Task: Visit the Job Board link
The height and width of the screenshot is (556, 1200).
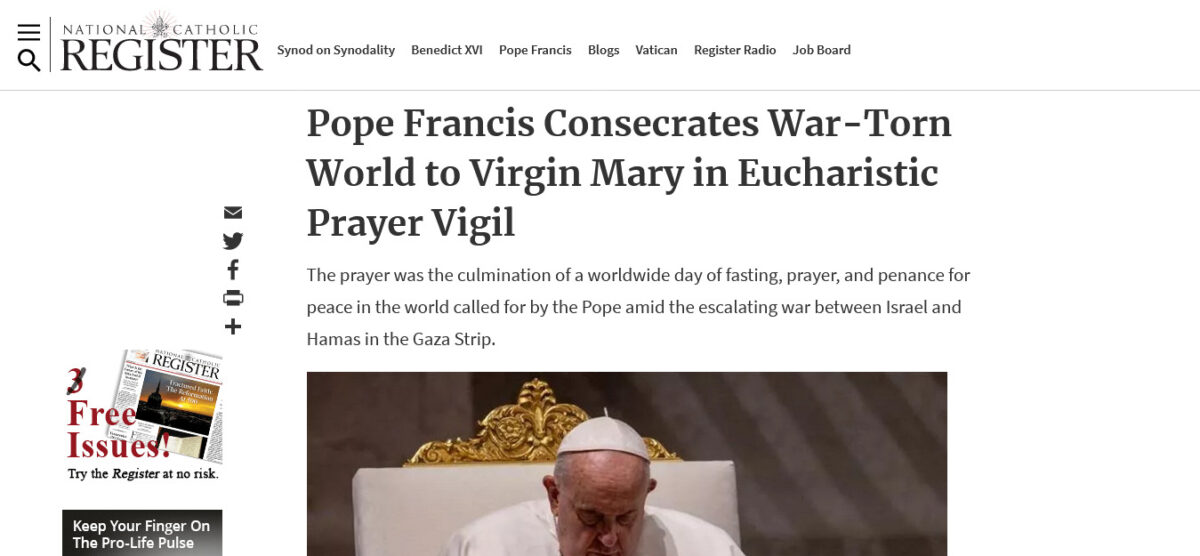Action: click(x=822, y=50)
